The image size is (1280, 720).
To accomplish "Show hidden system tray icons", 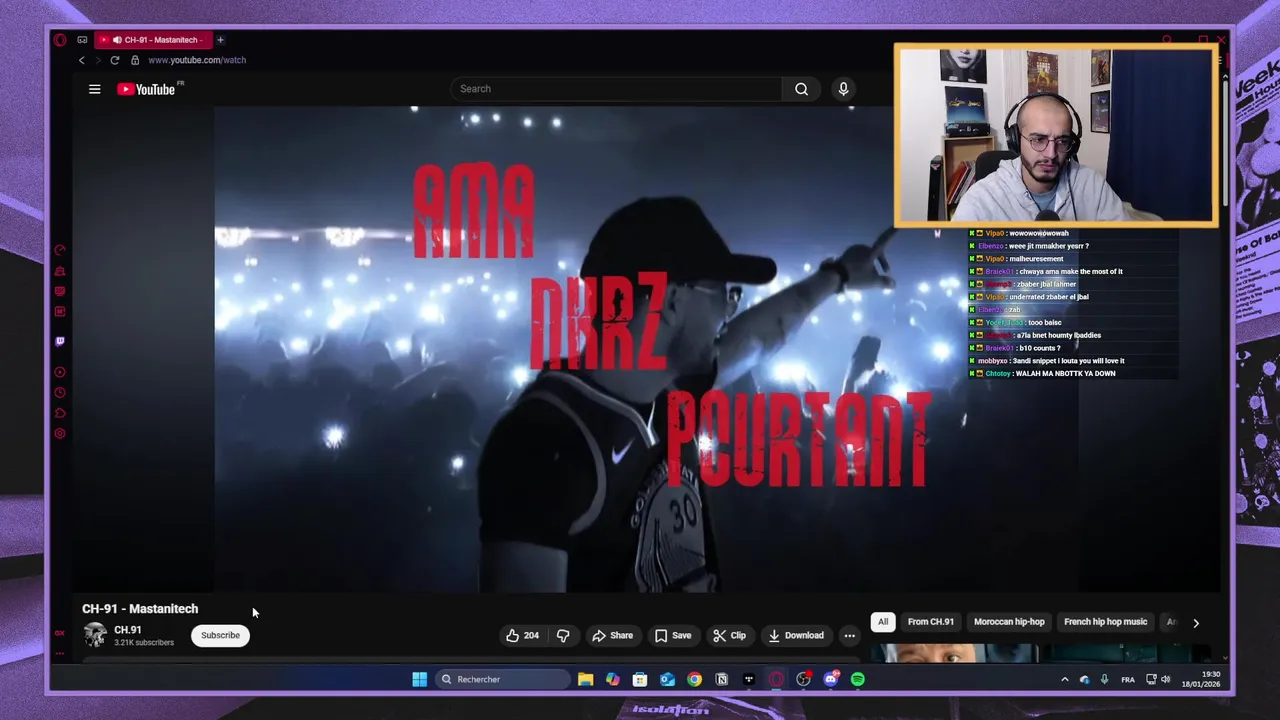I will 1064,680.
